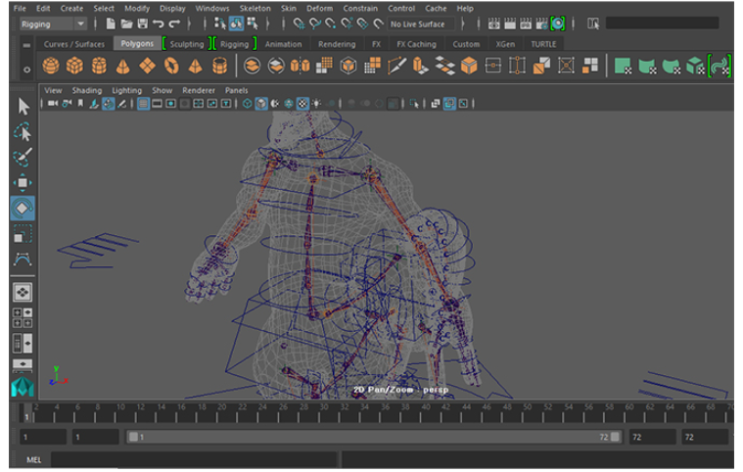Switch to single pane layout

click(22, 292)
